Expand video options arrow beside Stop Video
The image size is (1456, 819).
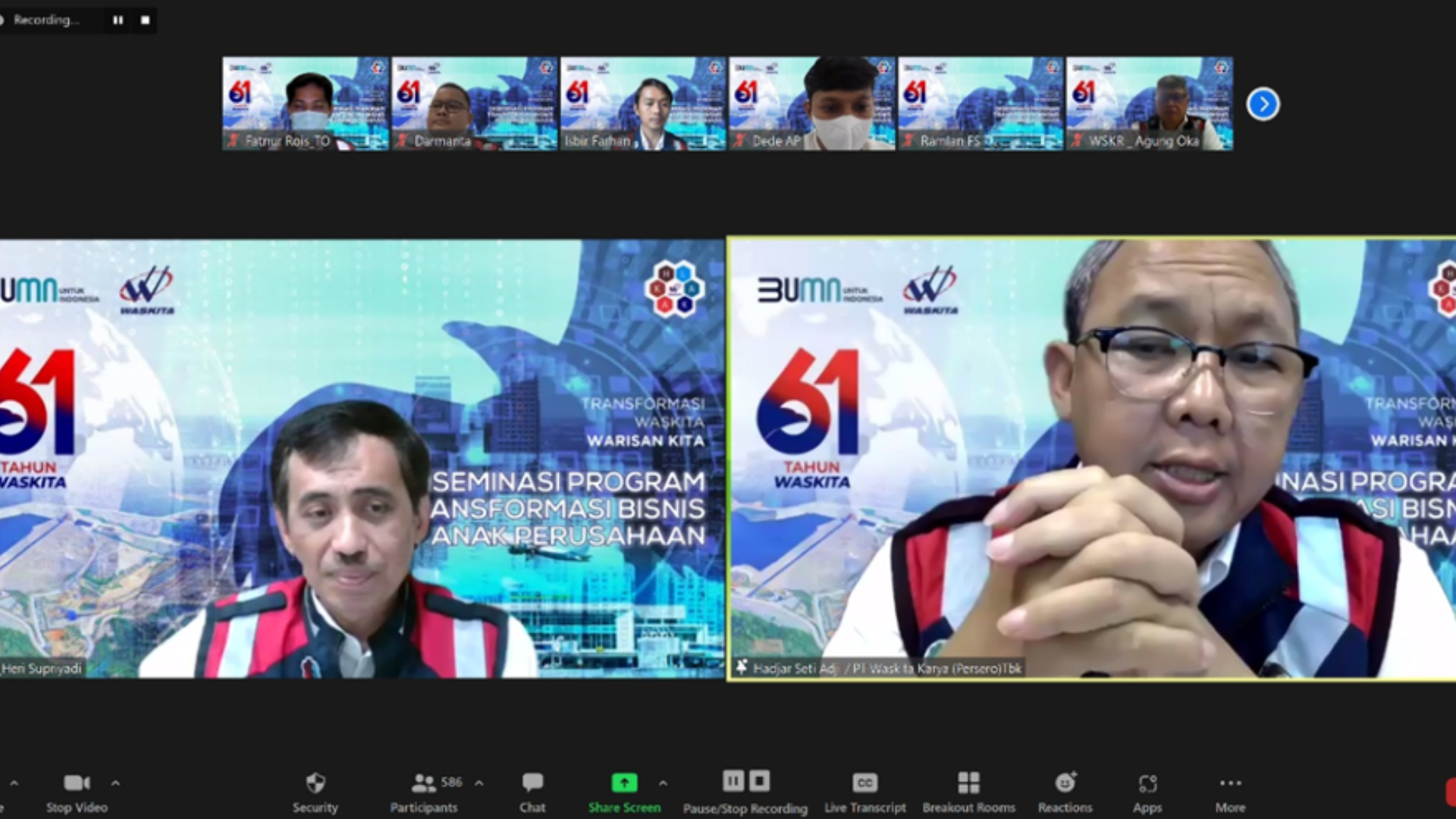[115, 783]
